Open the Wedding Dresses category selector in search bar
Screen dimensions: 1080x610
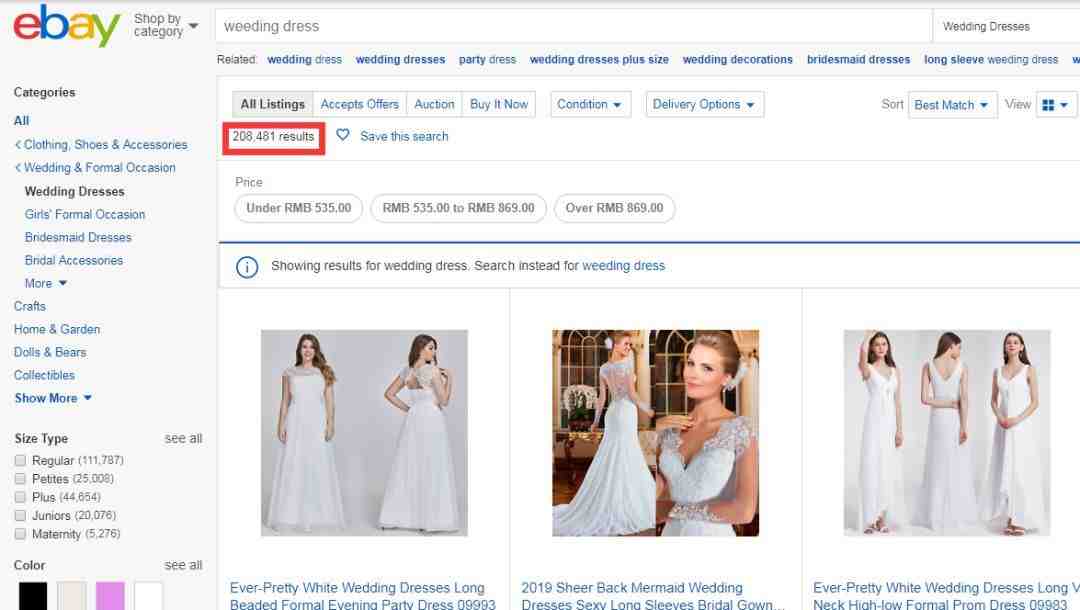[x=1006, y=26]
